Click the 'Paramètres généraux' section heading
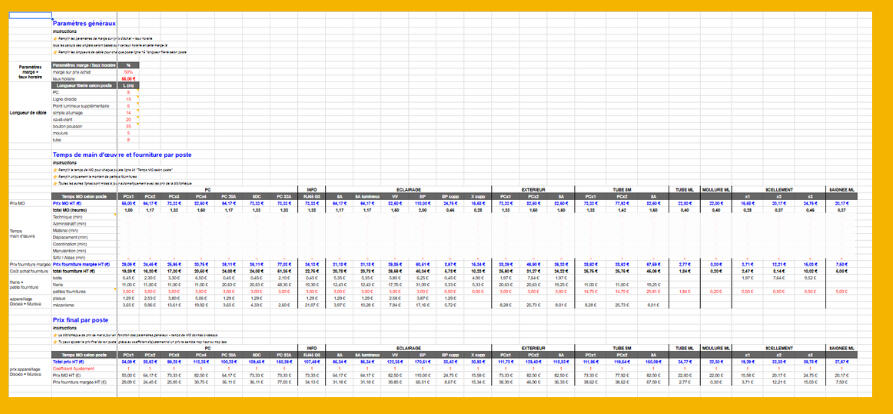 pyautogui.click(x=84, y=22)
